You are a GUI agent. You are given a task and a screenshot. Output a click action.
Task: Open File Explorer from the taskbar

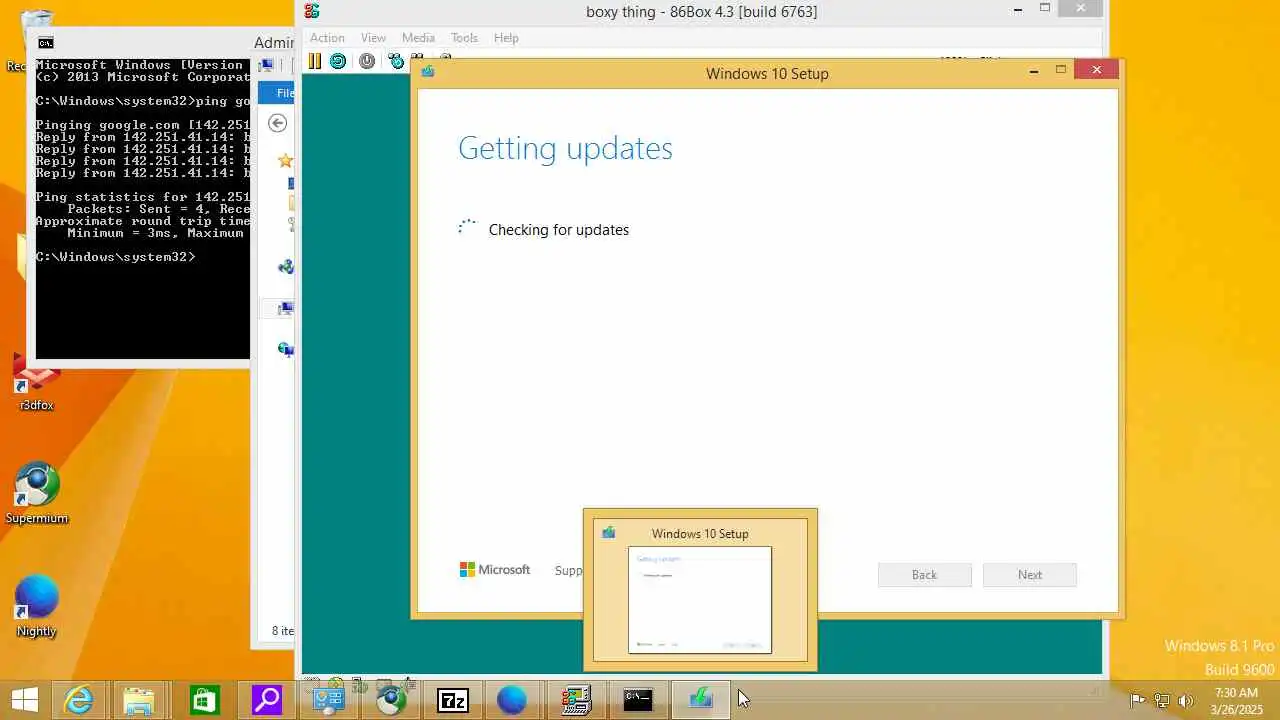coord(141,700)
